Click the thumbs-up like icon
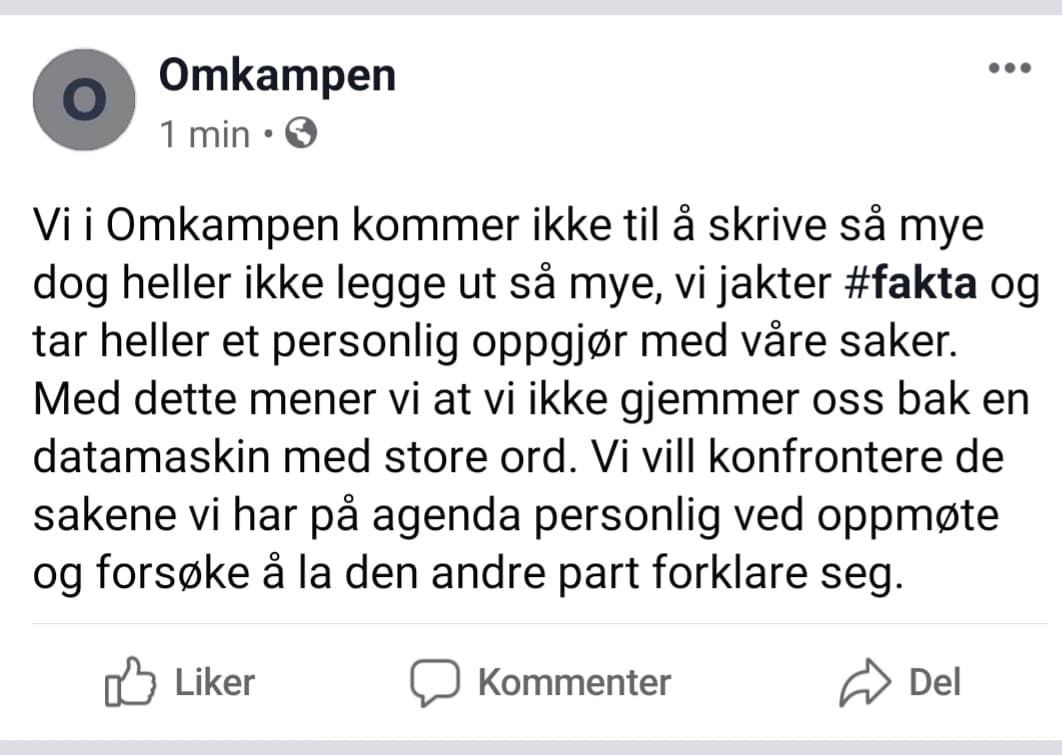 pyautogui.click(x=130, y=682)
